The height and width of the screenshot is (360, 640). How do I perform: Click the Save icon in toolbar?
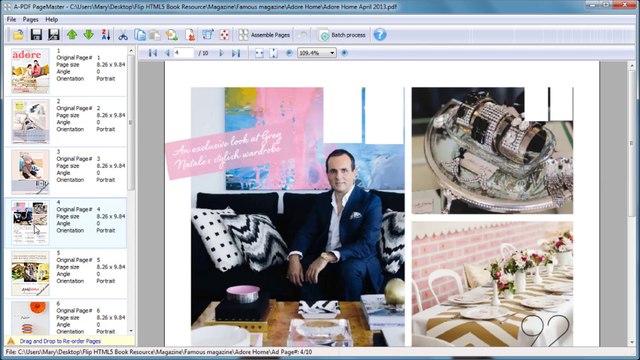(36, 35)
